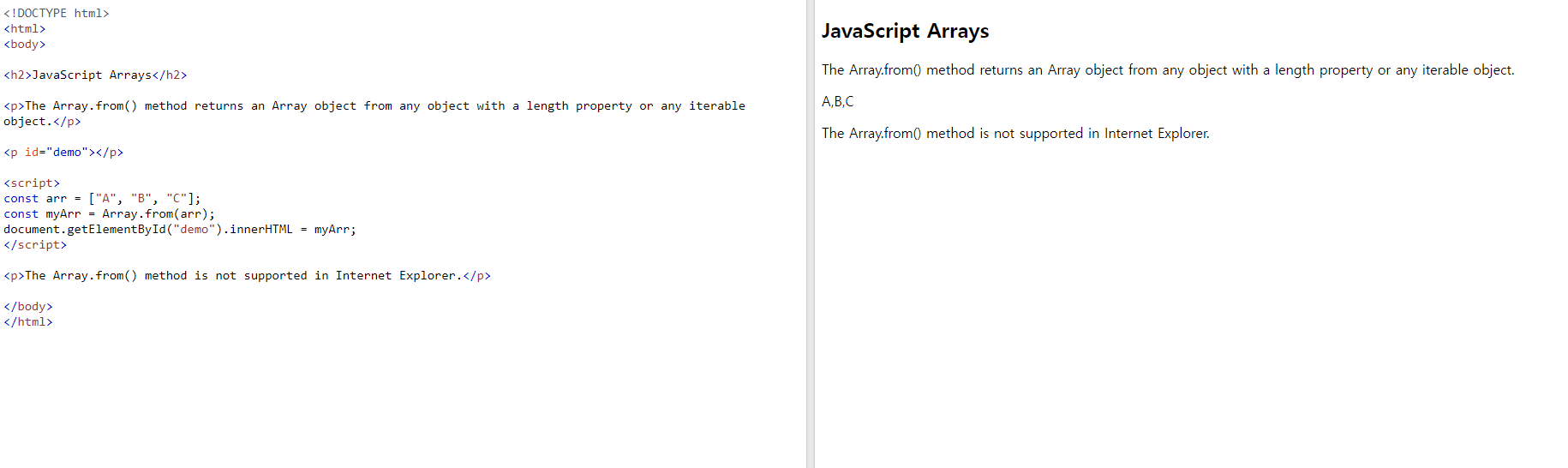Click the divider bar between editor and preview

point(810,234)
